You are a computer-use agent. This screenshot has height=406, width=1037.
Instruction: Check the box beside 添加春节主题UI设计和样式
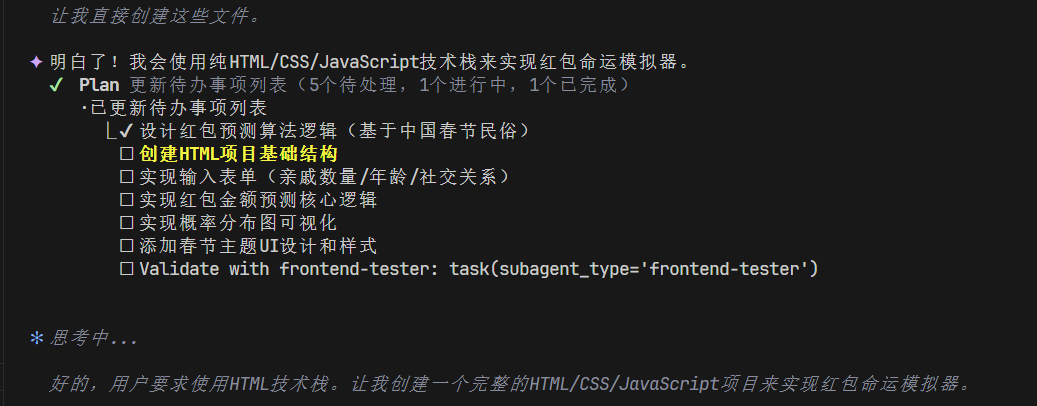click(x=126, y=245)
